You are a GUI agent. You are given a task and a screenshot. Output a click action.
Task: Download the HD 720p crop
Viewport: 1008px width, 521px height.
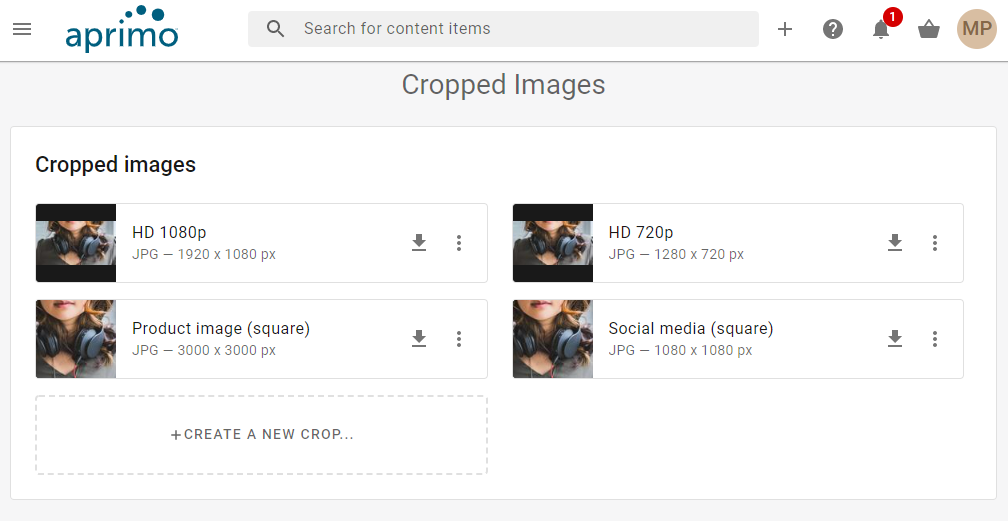click(895, 243)
